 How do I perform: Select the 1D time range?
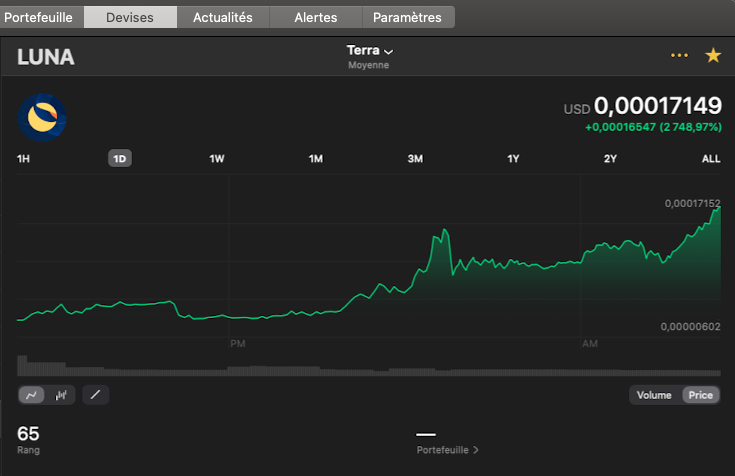coord(120,159)
